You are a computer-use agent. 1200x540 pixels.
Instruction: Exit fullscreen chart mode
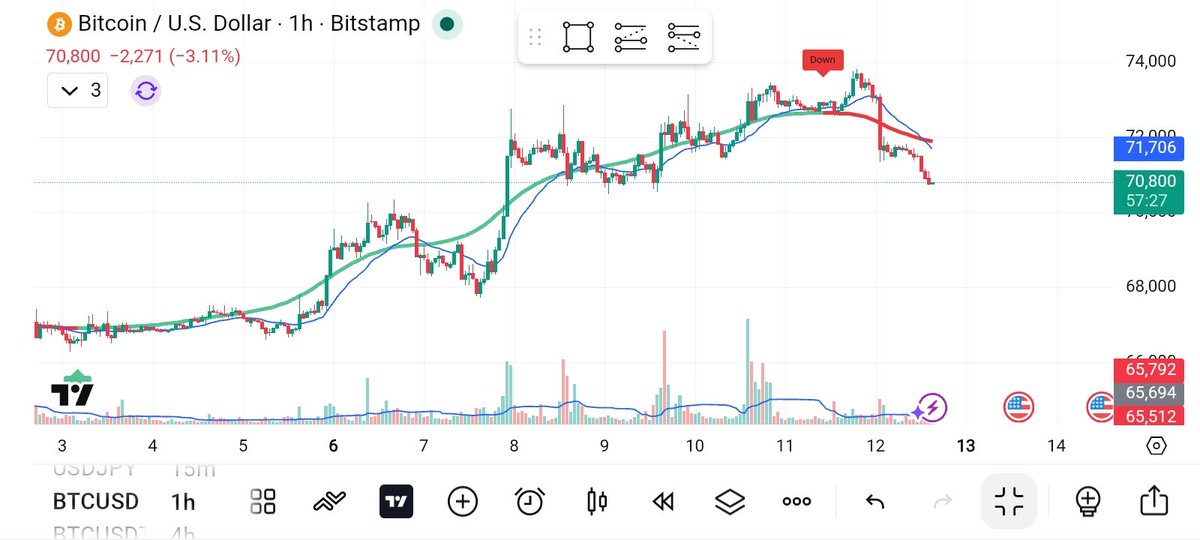[1009, 501]
